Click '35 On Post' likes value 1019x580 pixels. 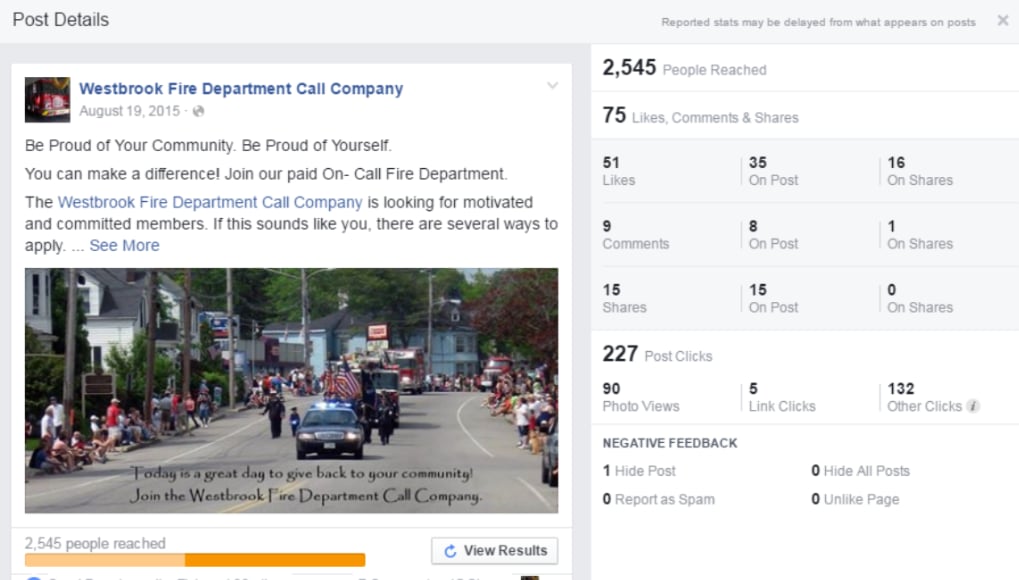point(773,171)
